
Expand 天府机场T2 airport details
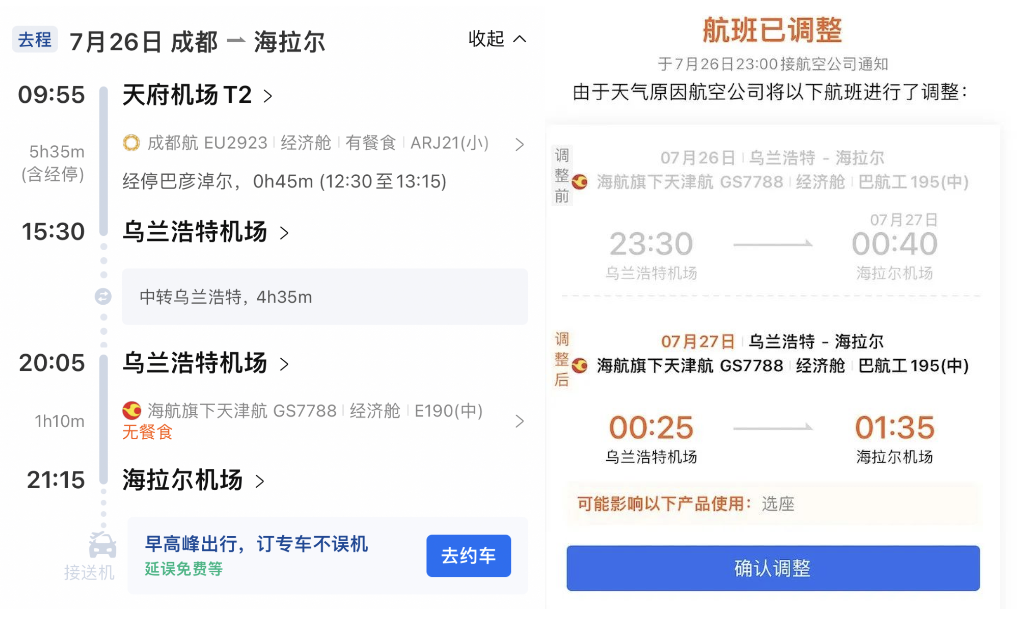[x=267, y=96]
